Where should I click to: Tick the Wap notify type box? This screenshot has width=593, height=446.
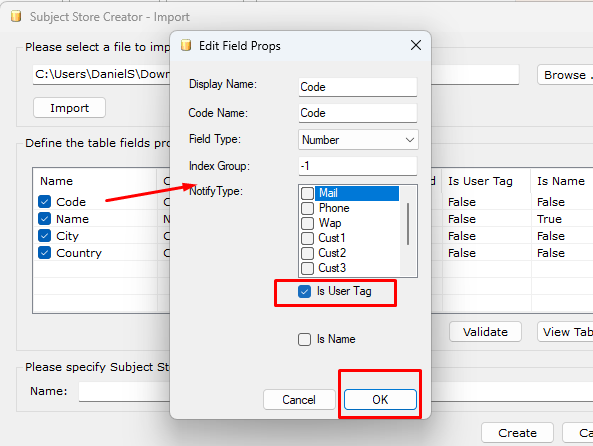coord(307,223)
